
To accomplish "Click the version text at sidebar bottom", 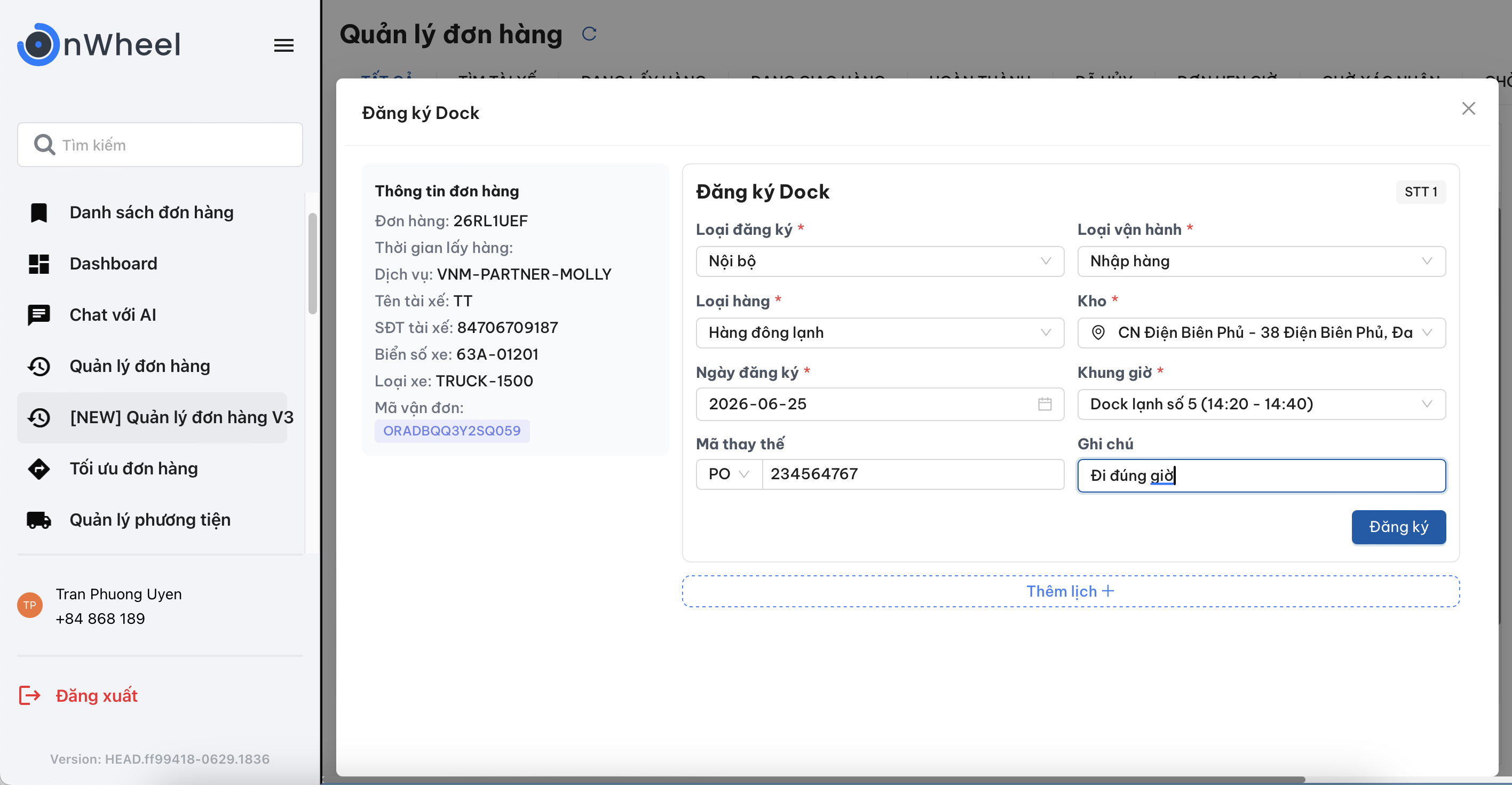I will tap(160, 759).
